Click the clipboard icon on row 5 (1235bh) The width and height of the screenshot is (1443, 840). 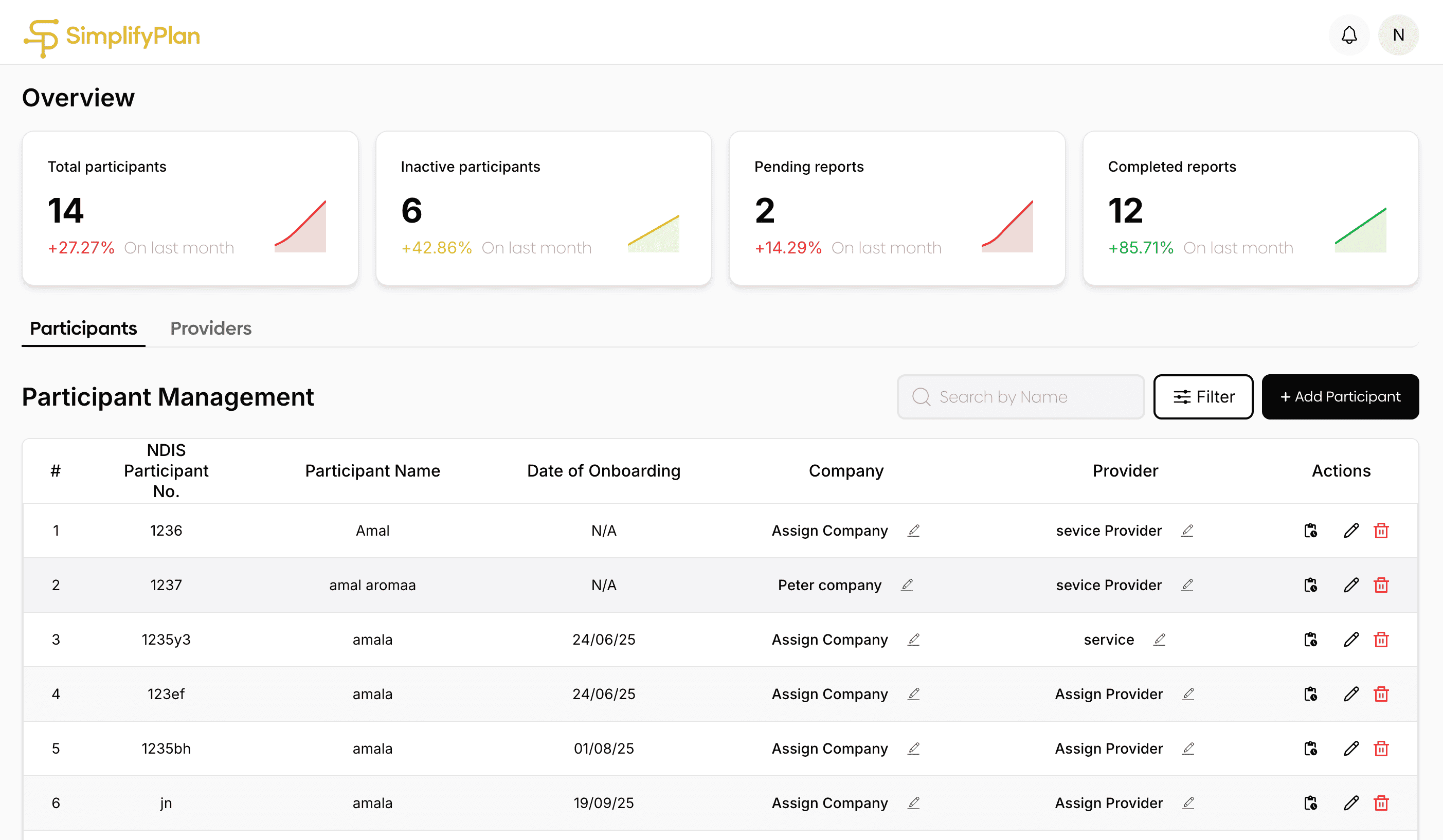(1311, 748)
